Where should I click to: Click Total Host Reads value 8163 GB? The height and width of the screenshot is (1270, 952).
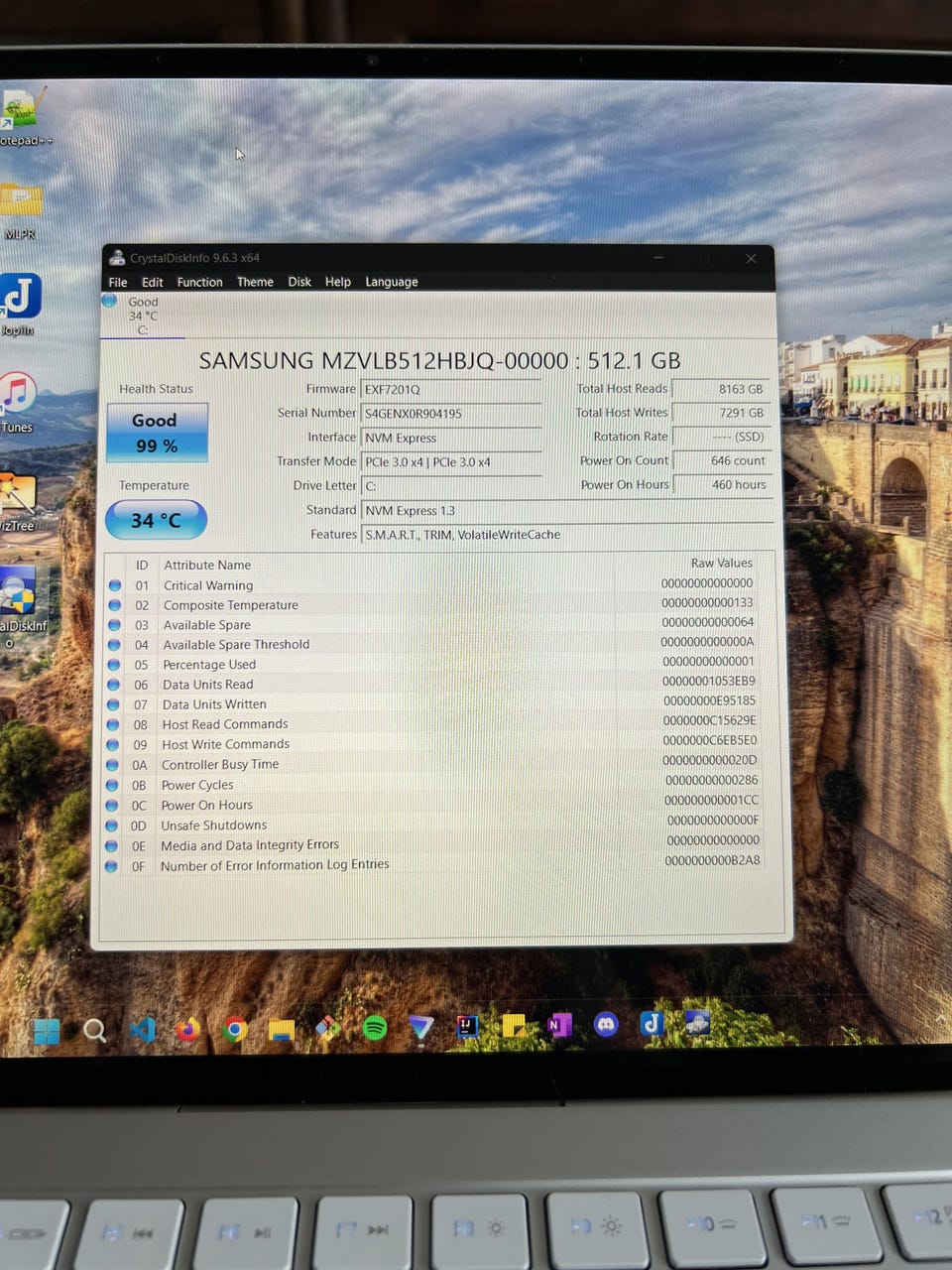point(721,389)
